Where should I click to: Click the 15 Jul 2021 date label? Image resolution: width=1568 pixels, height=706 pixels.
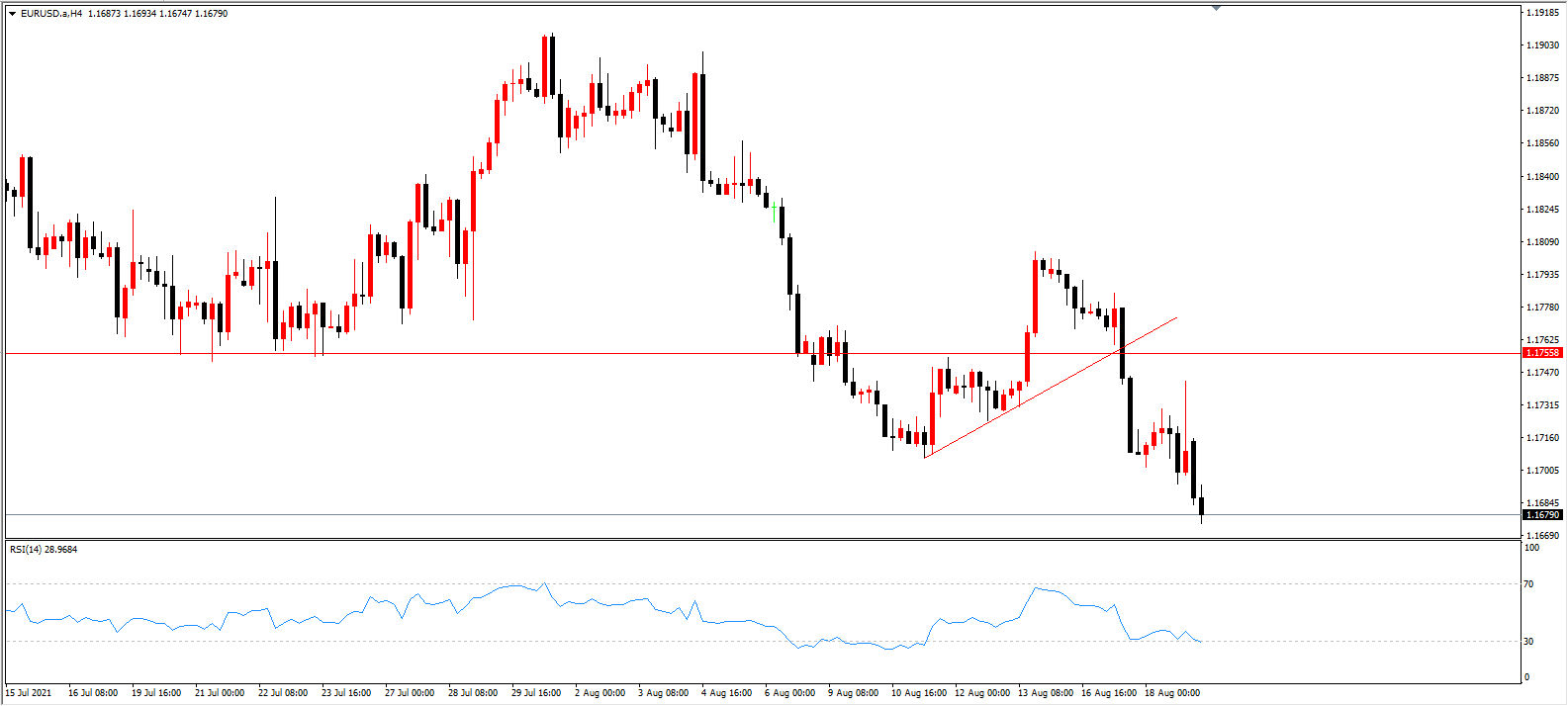pyautogui.click(x=29, y=693)
